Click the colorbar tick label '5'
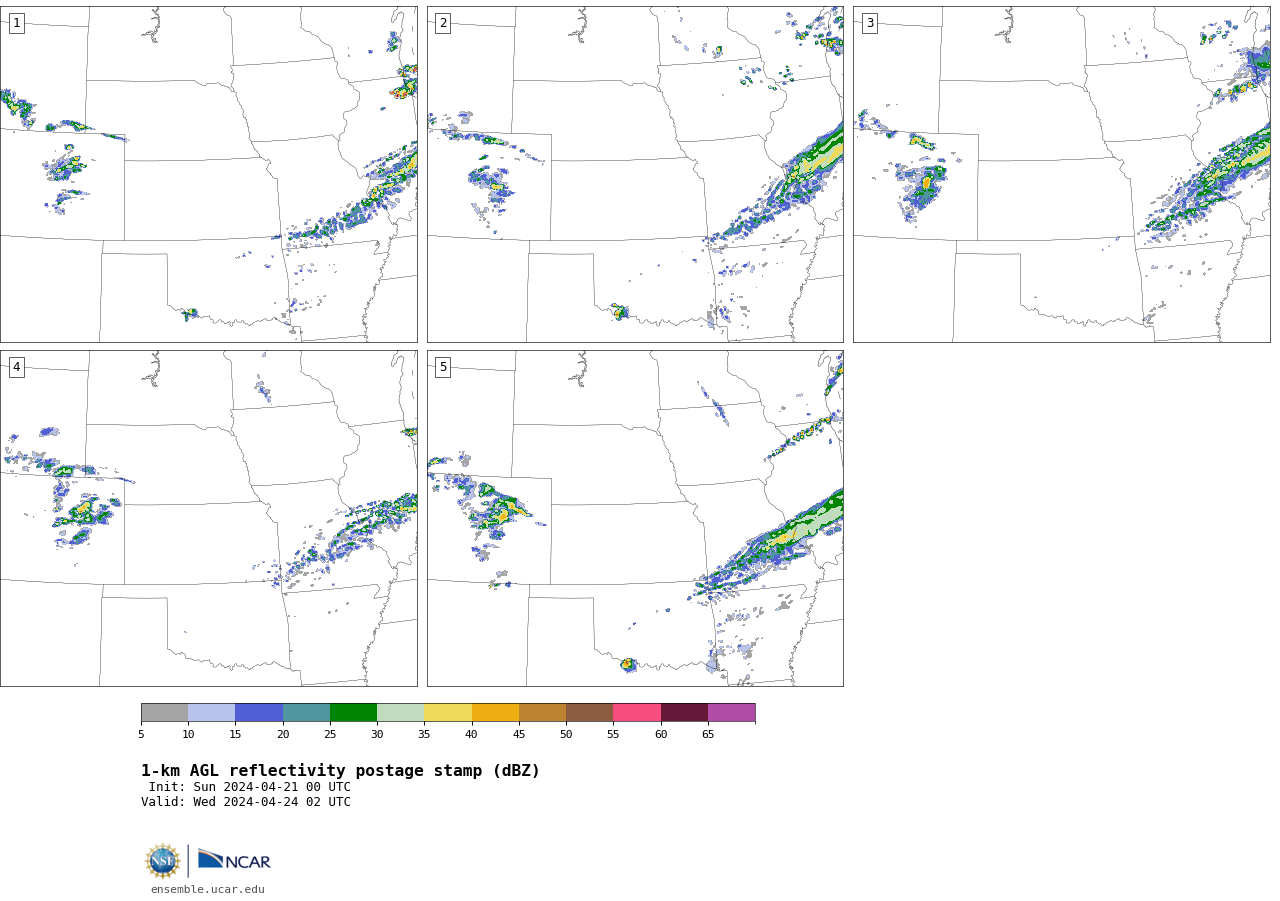This screenshot has width=1280, height=901. (x=141, y=735)
